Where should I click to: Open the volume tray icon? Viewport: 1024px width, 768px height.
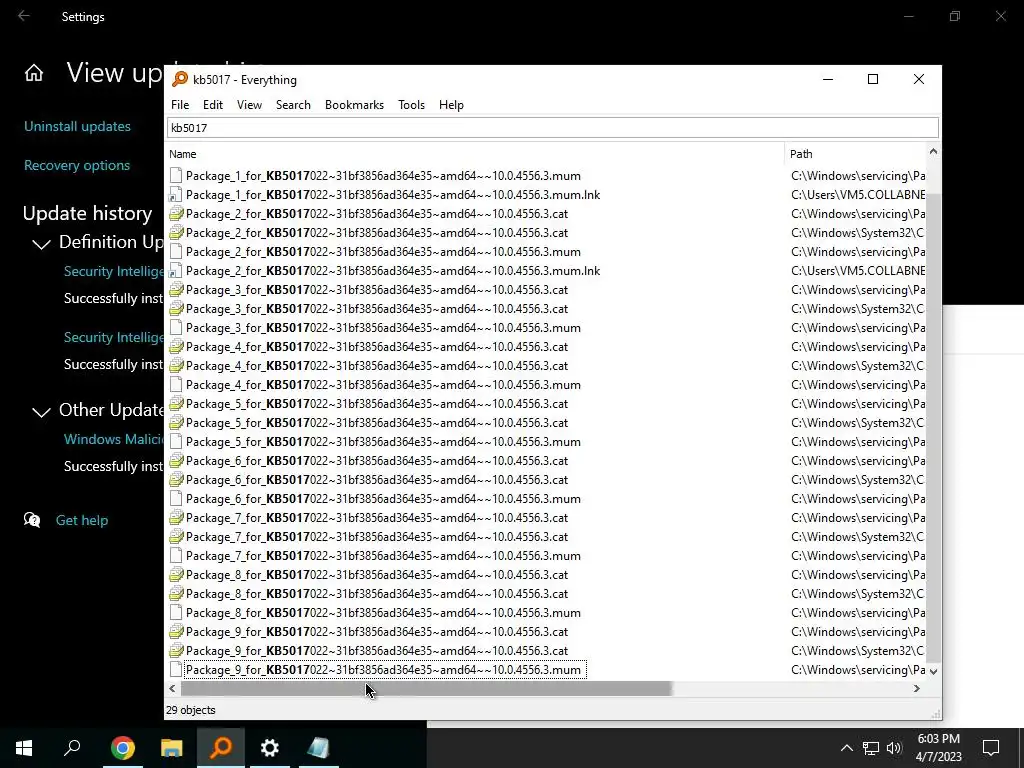(x=894, y=748)
